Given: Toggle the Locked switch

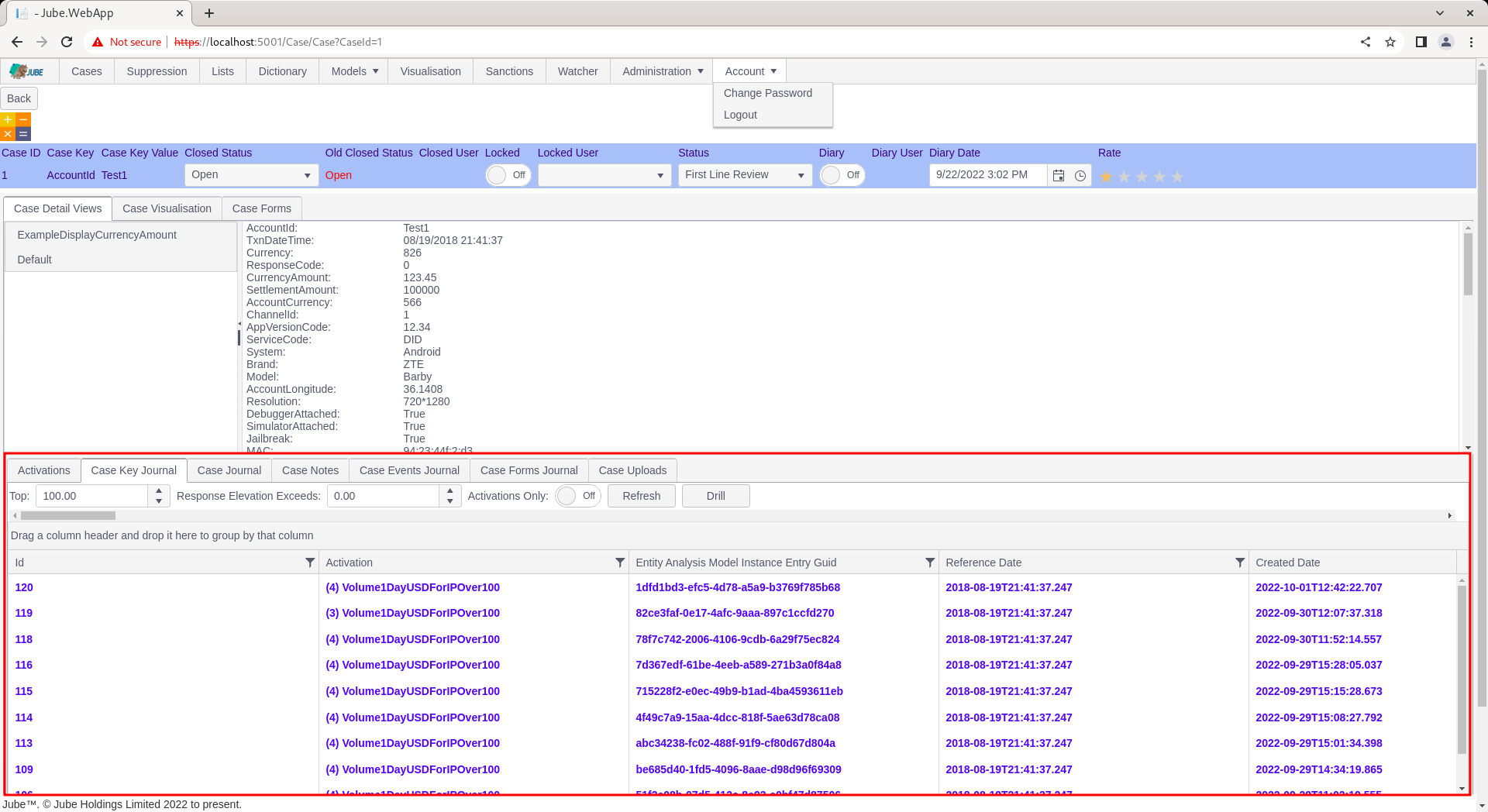Looking at the screenshot, I should 508,175.
